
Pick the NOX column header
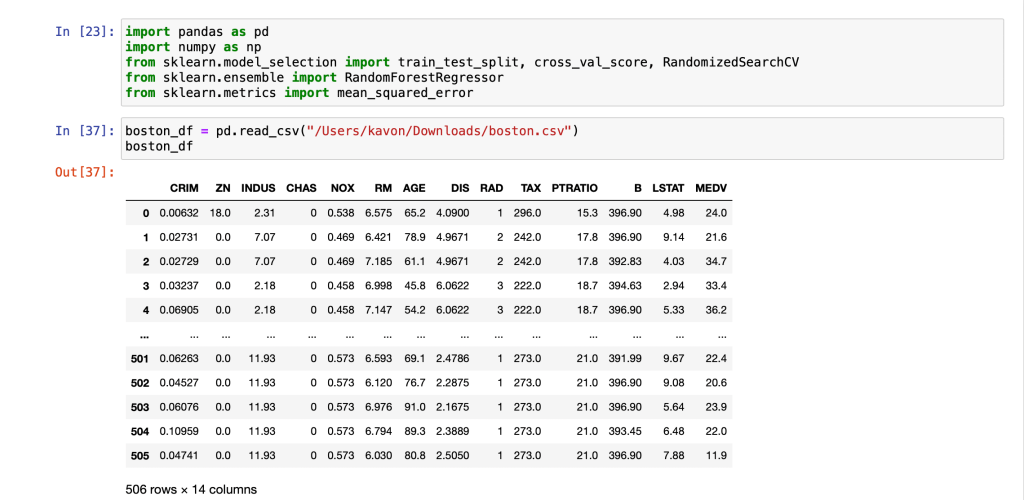(342, 188)
